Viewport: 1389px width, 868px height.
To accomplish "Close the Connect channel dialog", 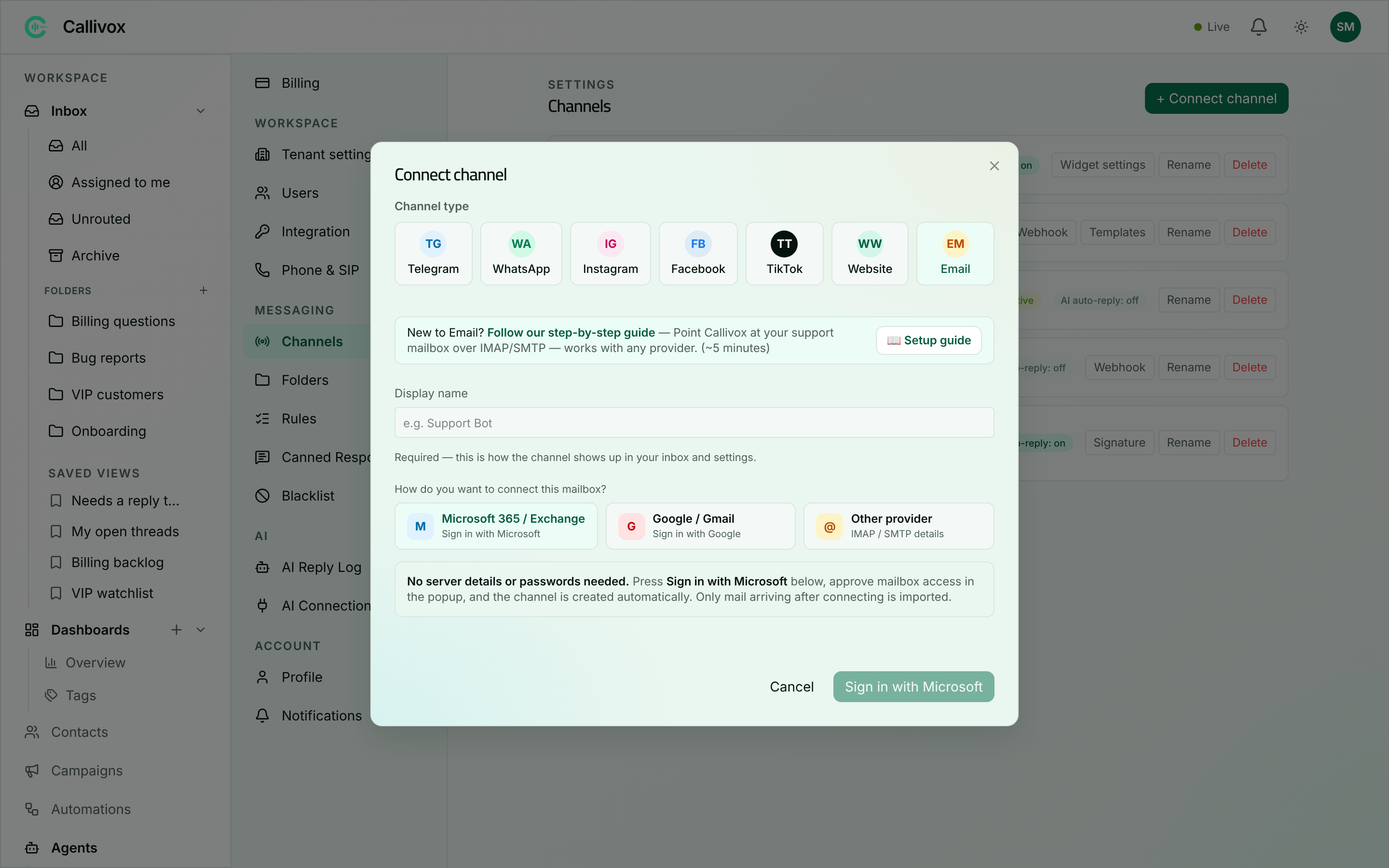I will click(x=994, y=166).
